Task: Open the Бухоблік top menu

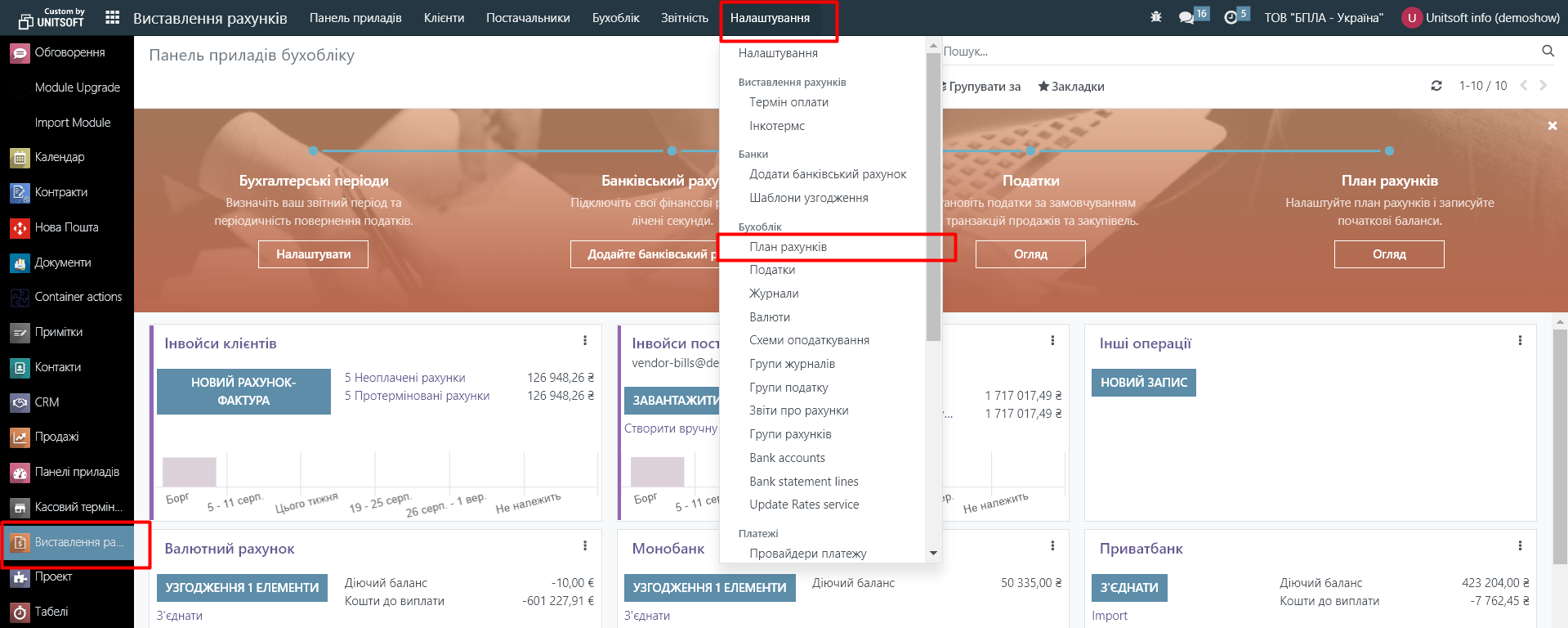Action: pyautogui.click(x=615, y=18)
